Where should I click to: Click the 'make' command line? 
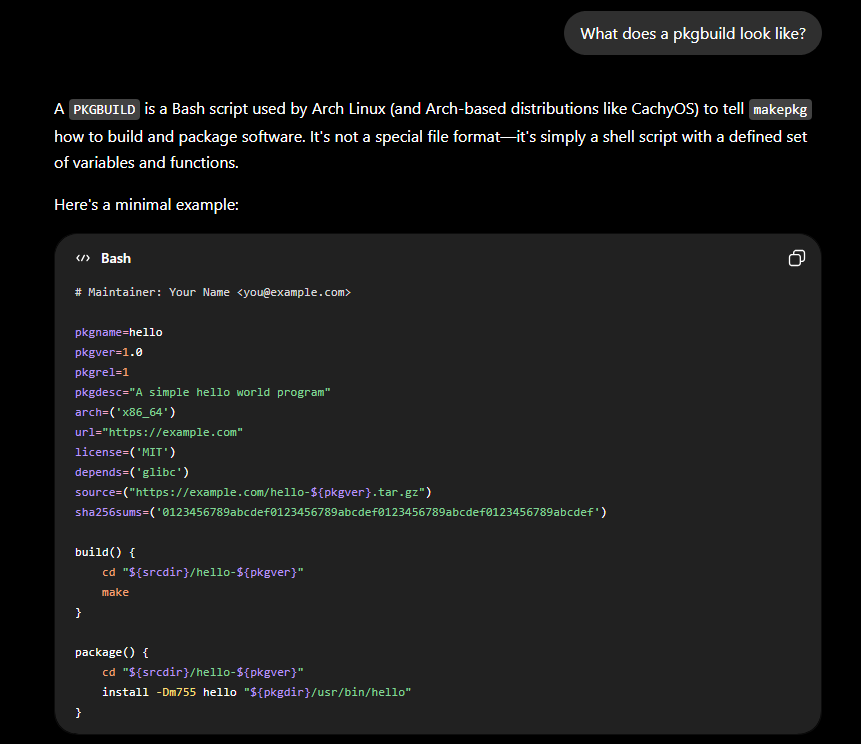[115, 592]
